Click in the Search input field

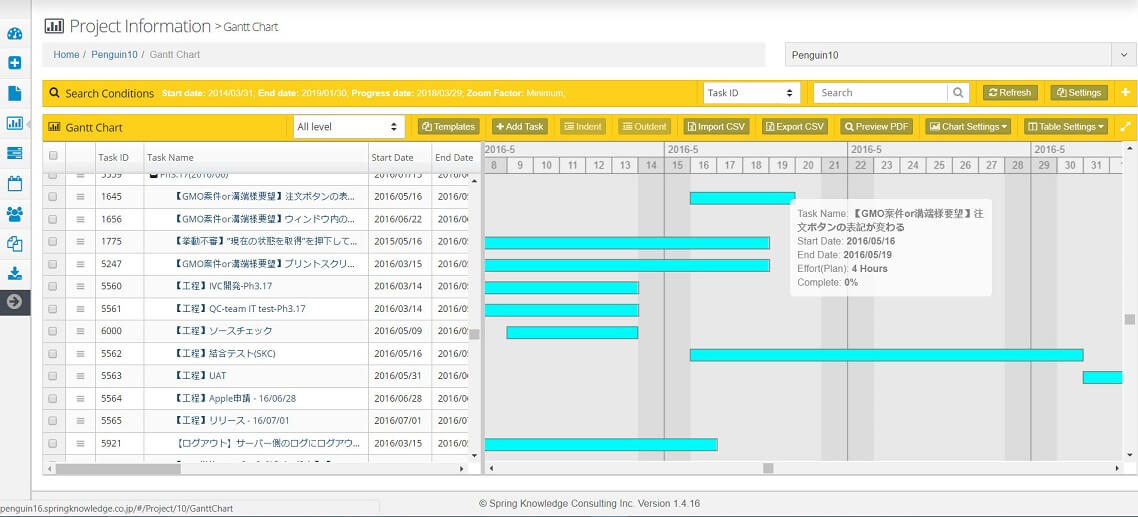(x=880, y=93)
